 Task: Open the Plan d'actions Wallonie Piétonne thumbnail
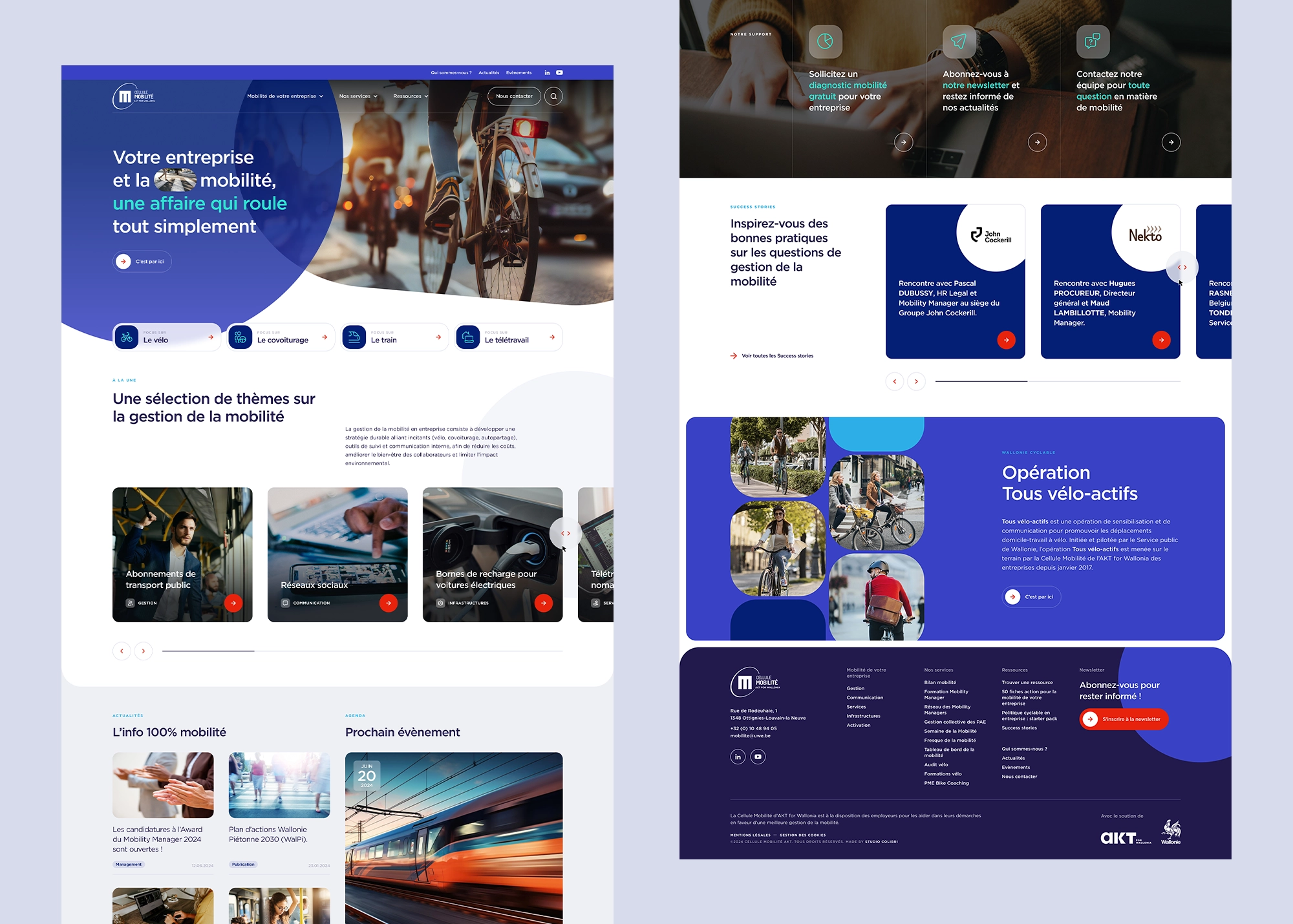point(279,785)
